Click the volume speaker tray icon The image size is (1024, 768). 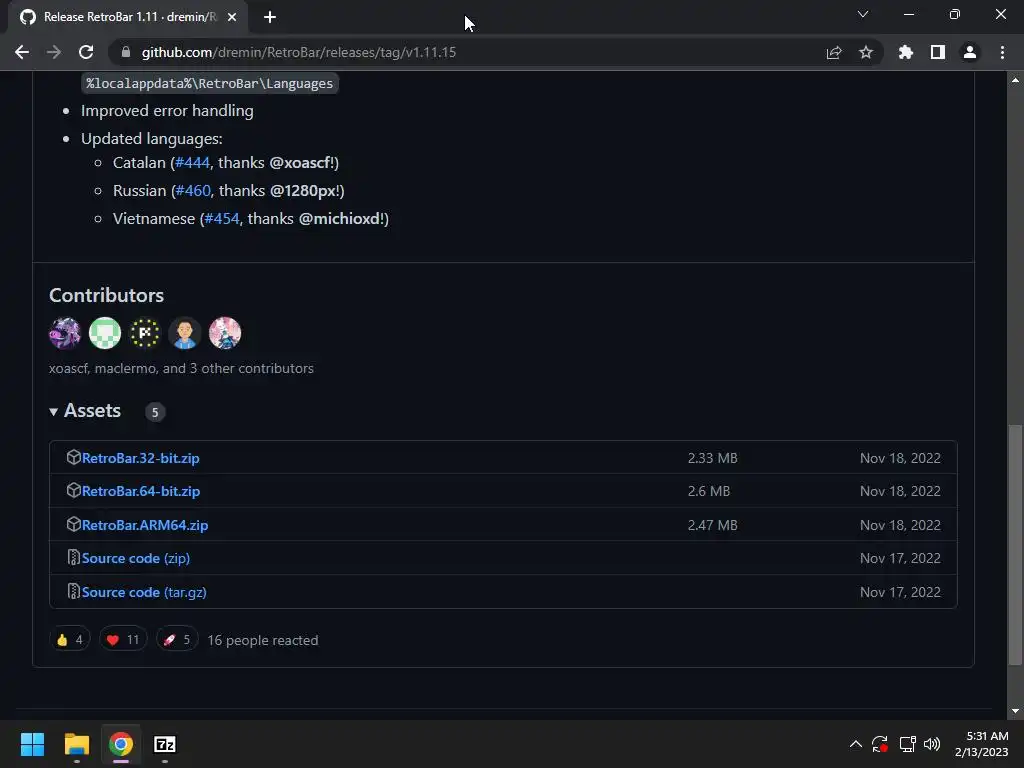pyautogui.click(x=932, y=744)
